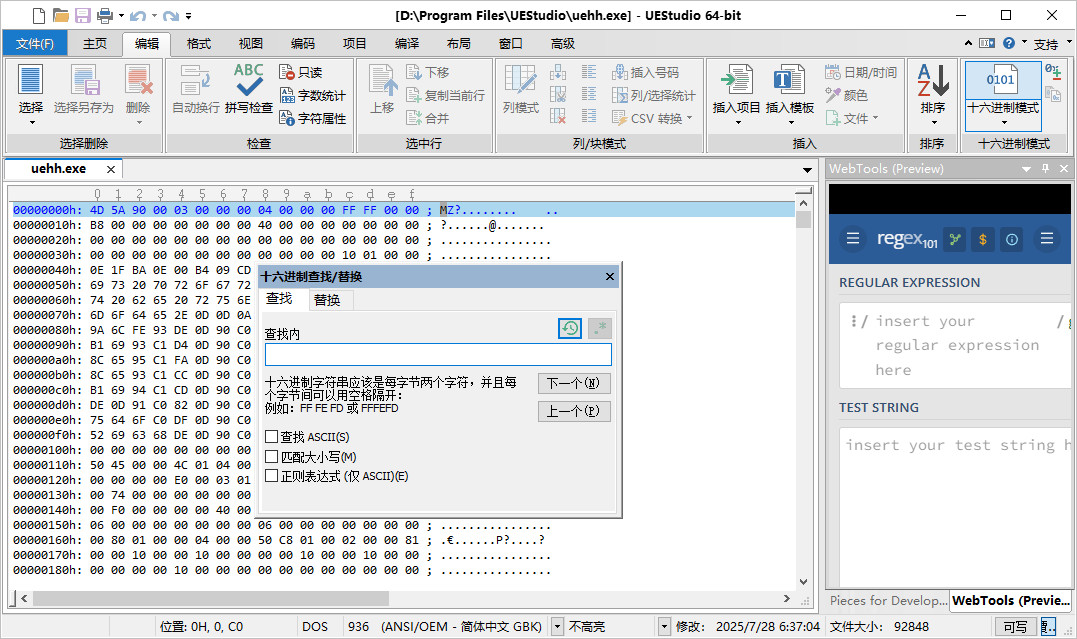This screenshot has width=1077, height=639.
Task: Click the 上一个(P) button to find previous
Action: 574,411
